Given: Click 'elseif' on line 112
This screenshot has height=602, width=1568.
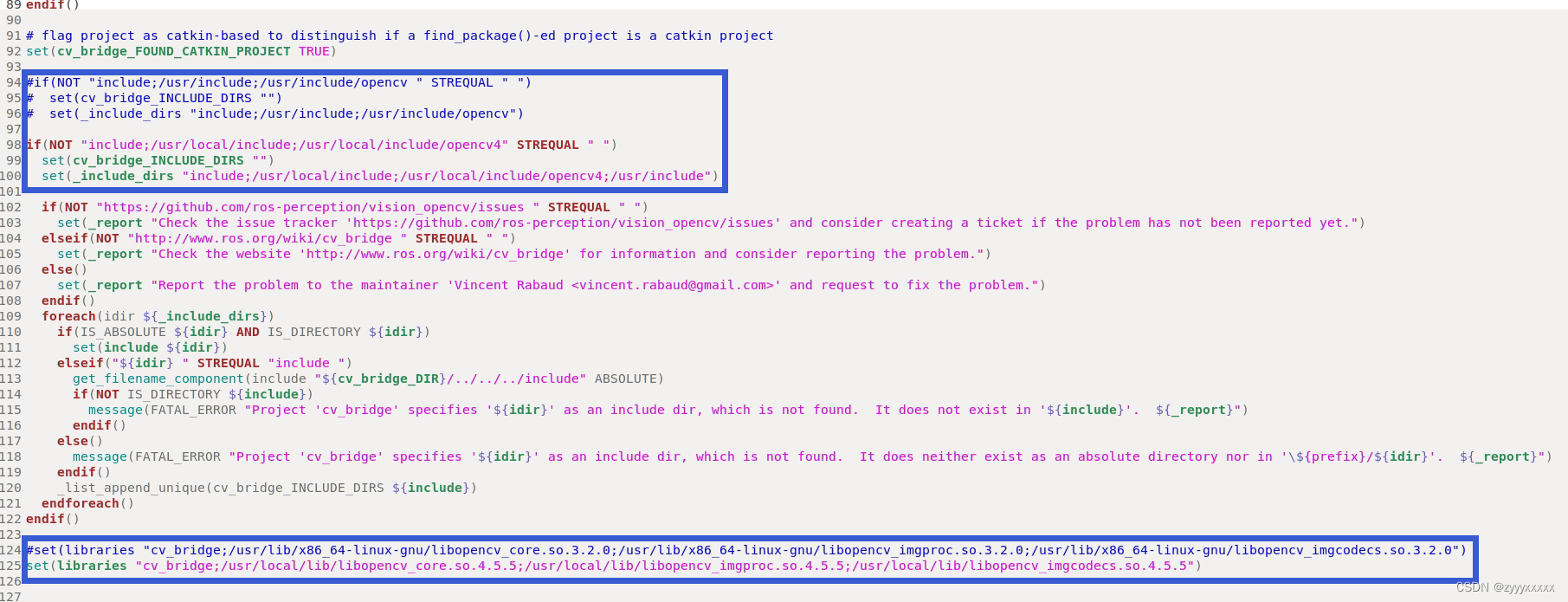Looking at the screenshot, I should click(81, 363).
